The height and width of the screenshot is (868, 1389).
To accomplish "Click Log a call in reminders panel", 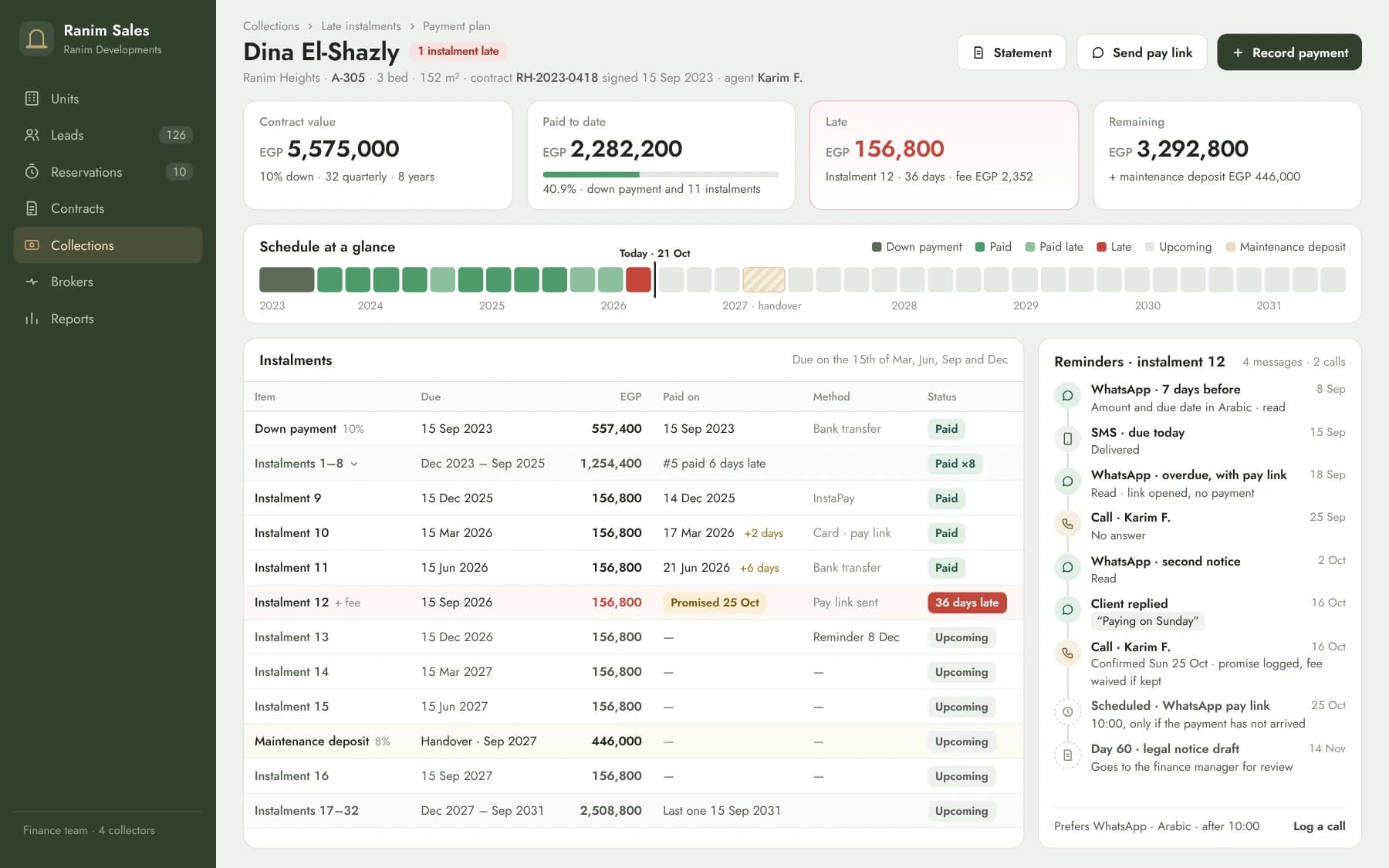I will click(1319, 826).
